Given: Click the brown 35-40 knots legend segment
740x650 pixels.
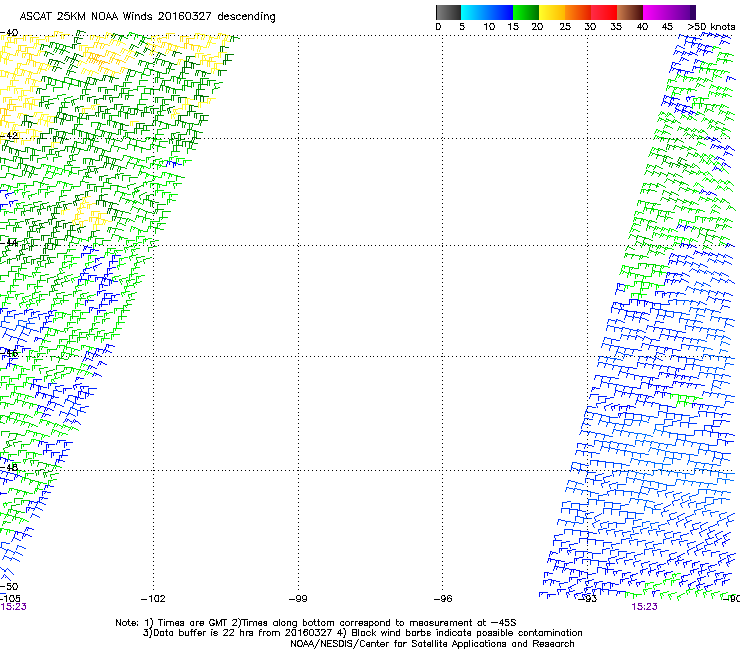Looking at the screenshot, I should coord(630,12).
